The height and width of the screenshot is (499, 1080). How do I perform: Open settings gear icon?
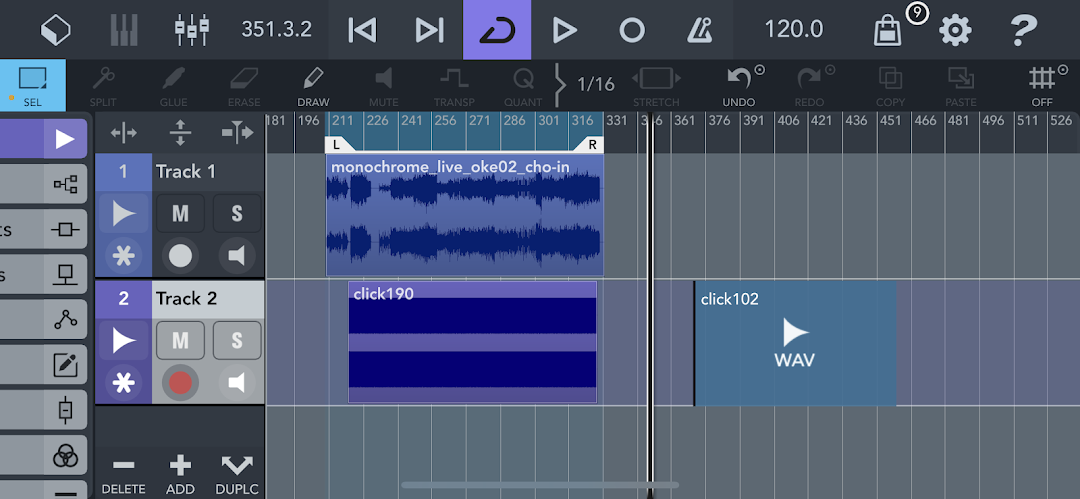955,30
